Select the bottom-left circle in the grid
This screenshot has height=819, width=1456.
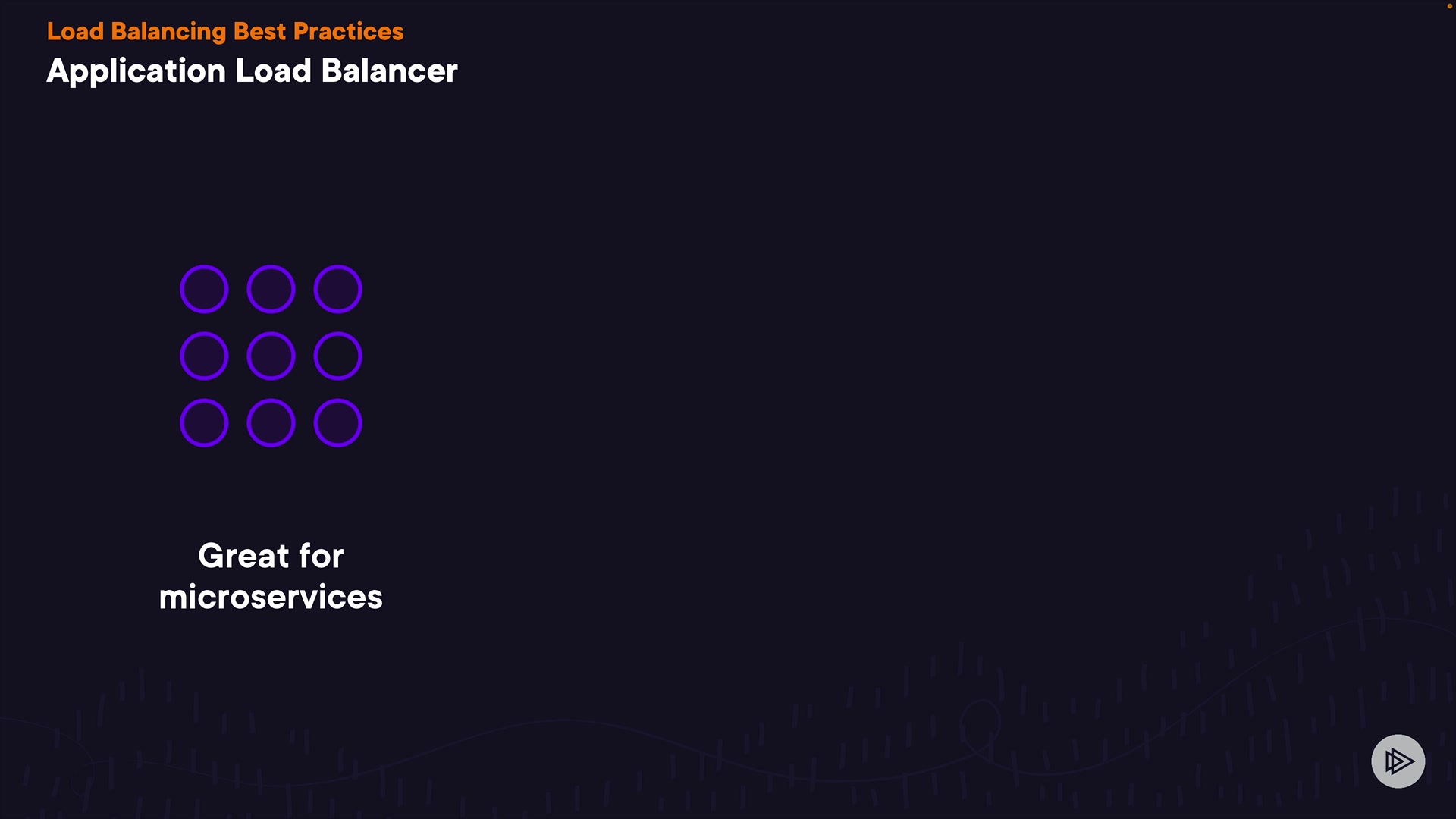204,422
